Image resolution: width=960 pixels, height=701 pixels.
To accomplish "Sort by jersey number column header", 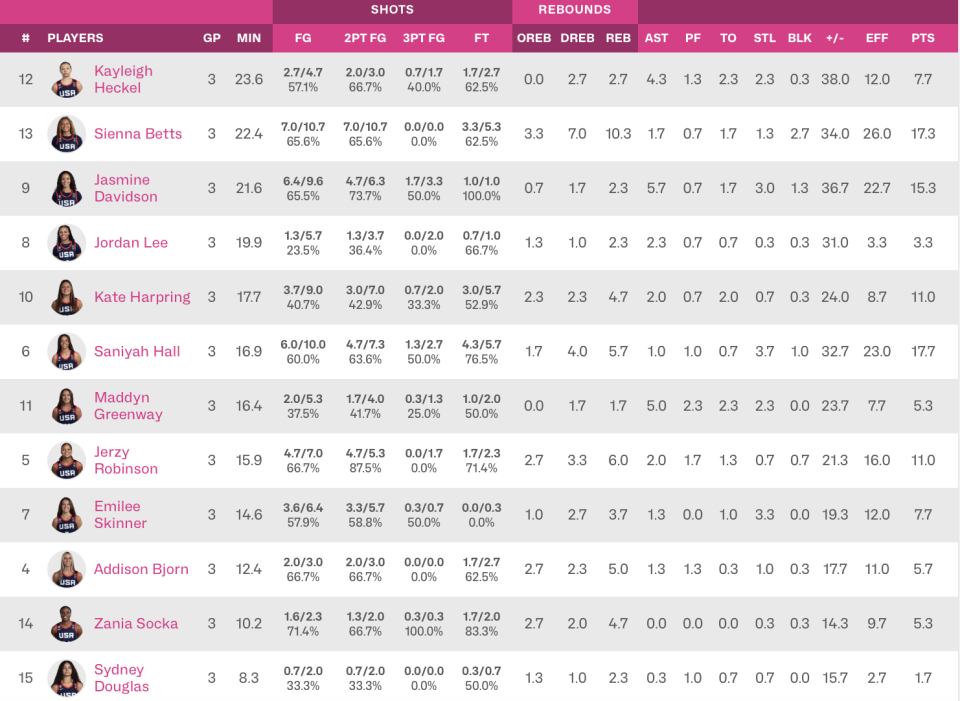I will [x=26, y=38].
